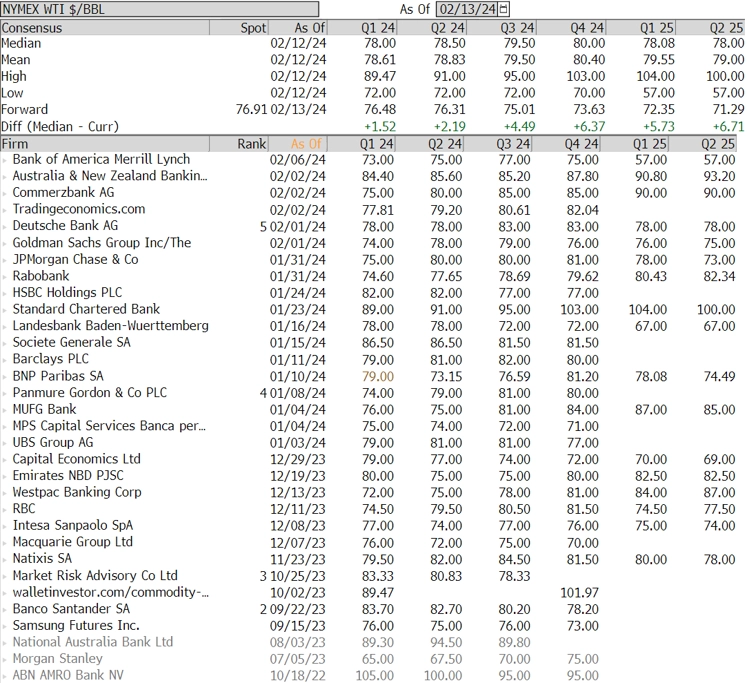Click BNP Paribas highlighted 79.00 value
This screenshot has height=683, width=747.
378,377
